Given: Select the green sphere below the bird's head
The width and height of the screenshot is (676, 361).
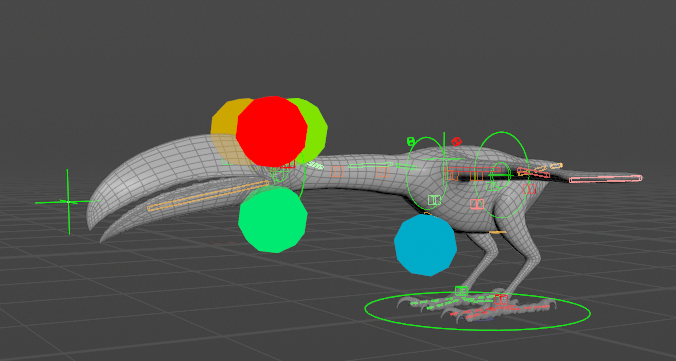Looking at the screenshot, I should (x=272, y=220).
